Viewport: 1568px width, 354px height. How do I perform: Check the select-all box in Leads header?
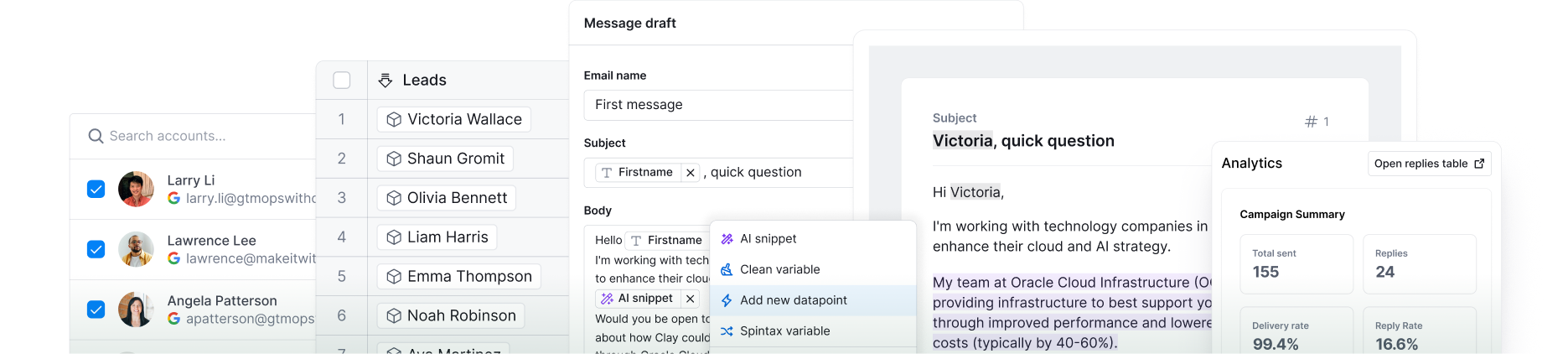[x=342, y=81]
